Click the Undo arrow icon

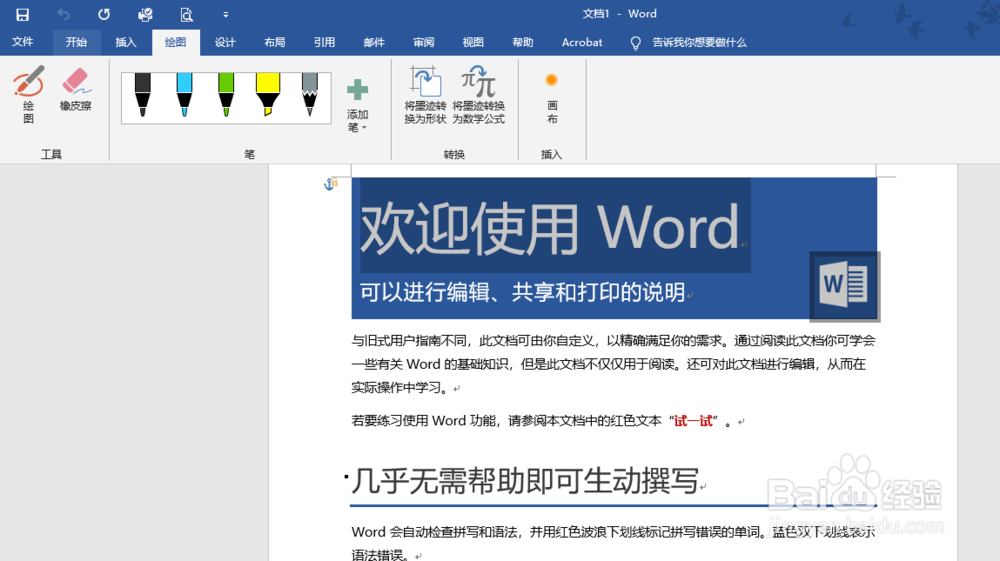(x=63, y=14)
